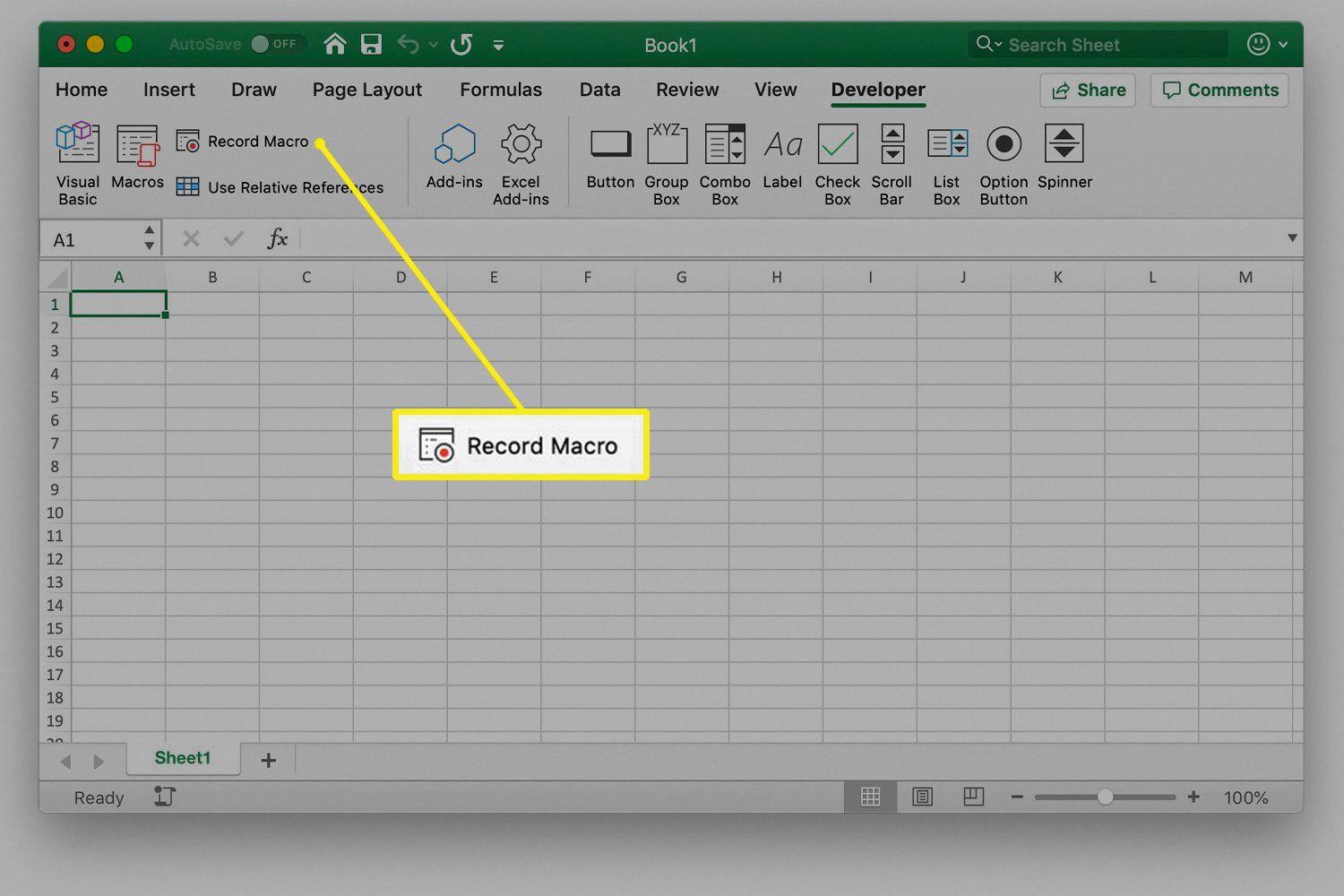1344x896 pixels.
Task: Zoom out with the minus button
Action: coord(1017,797)
